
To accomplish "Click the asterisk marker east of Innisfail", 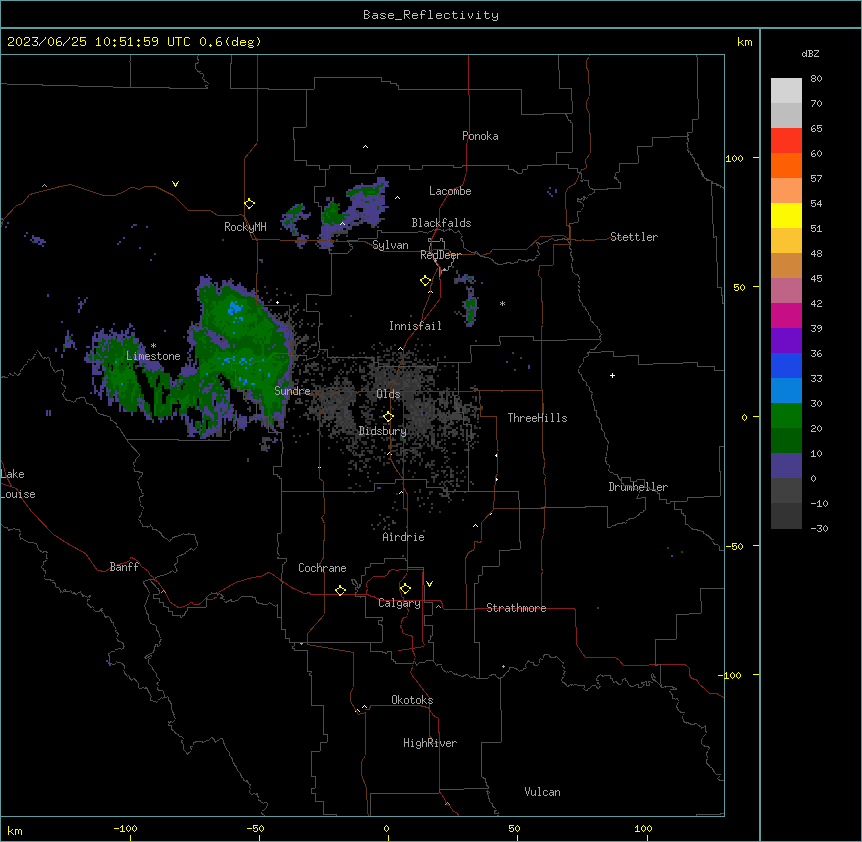I will coord(502,304).
